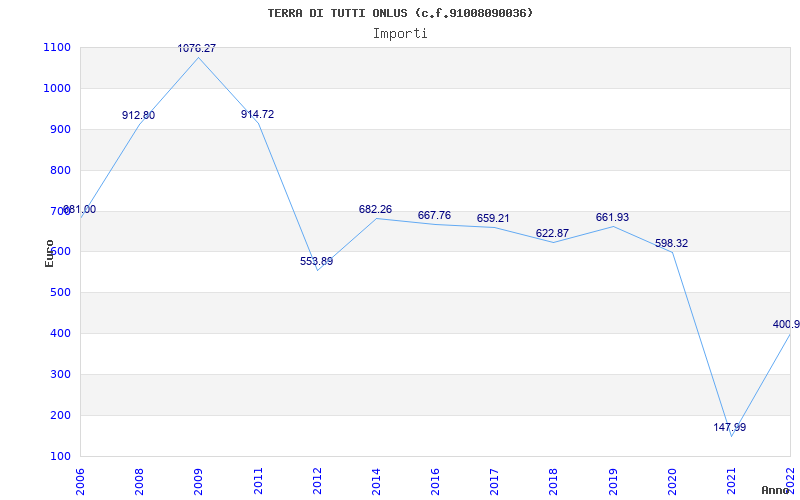Select the 1076.27 data label

(196, 48)
